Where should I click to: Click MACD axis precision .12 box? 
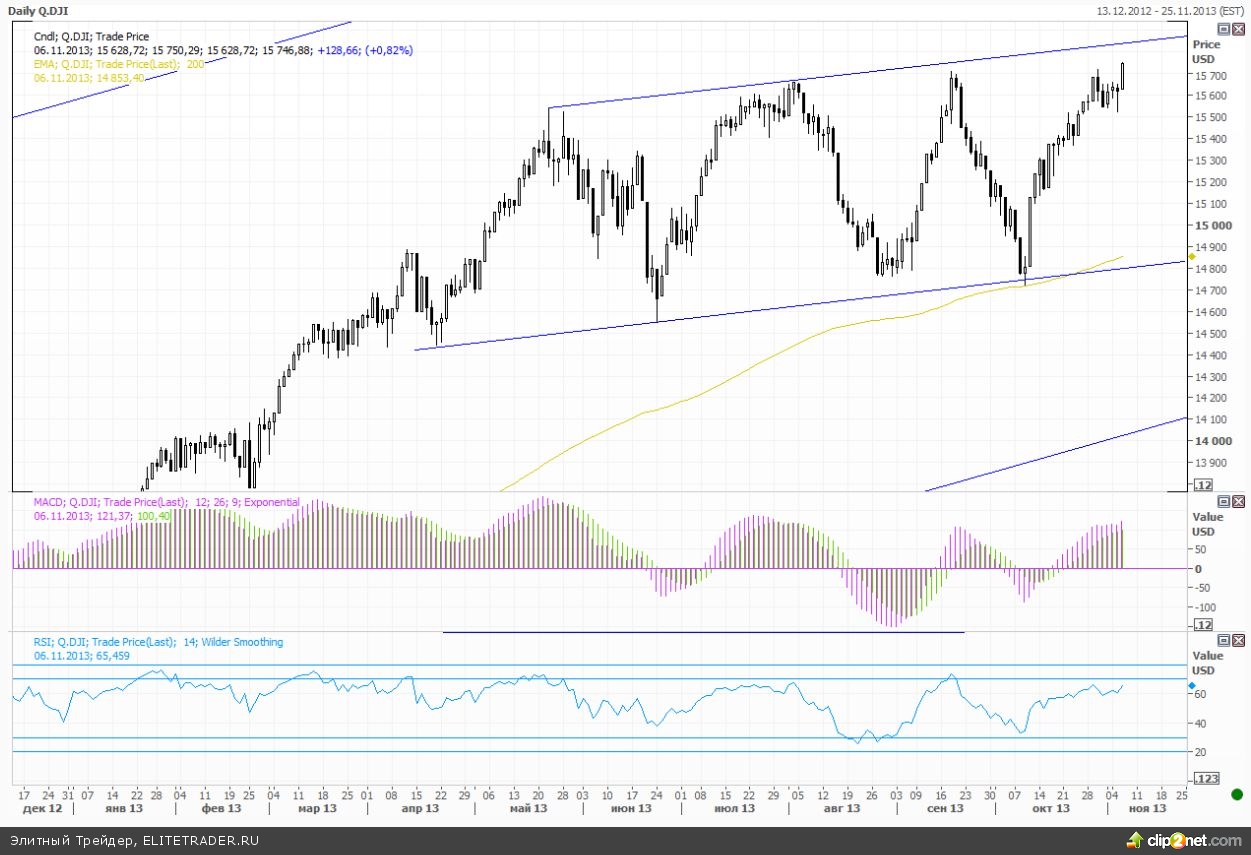coord(1205,625)
